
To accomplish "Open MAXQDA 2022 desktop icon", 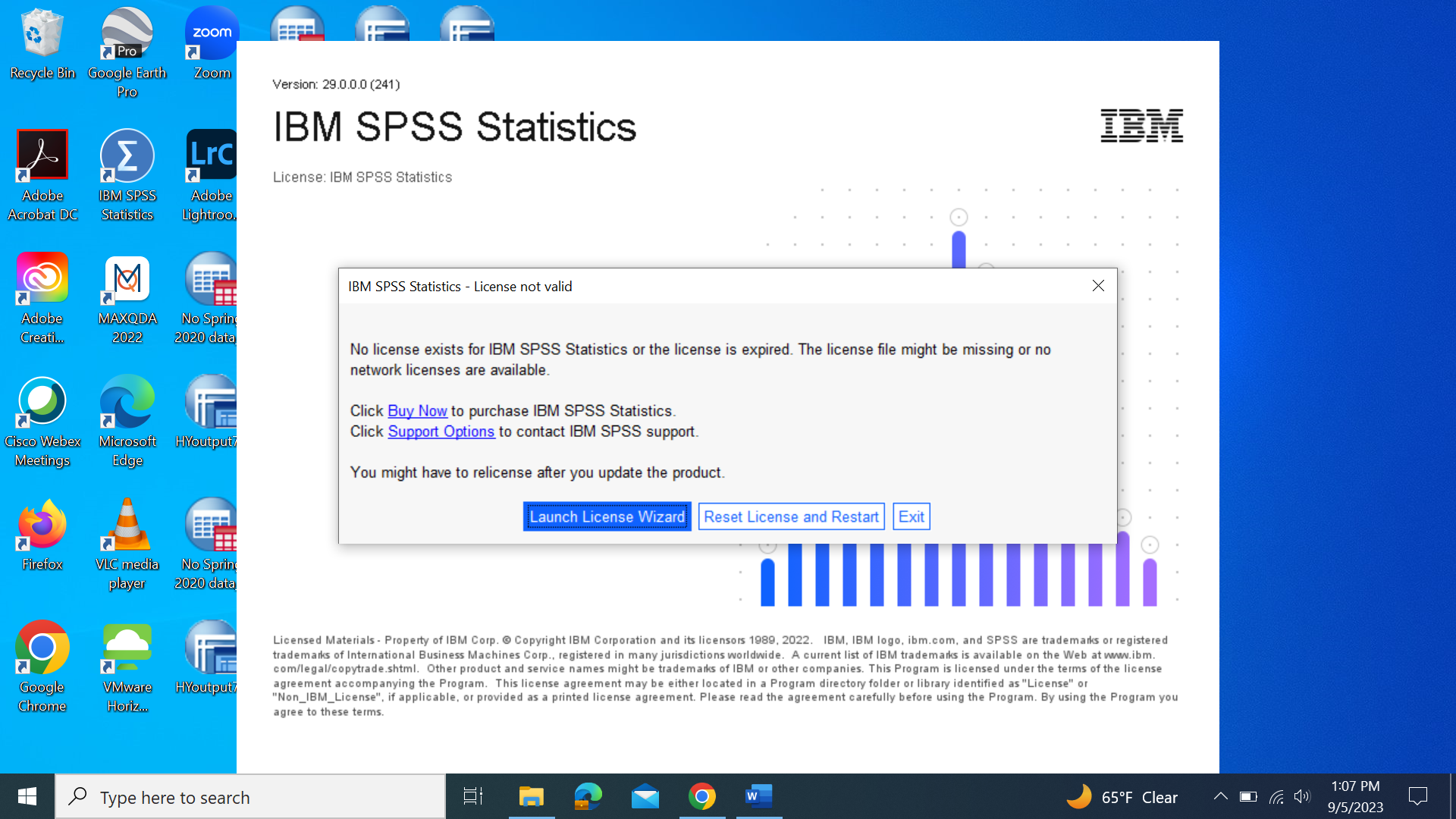I will click(127, 299).
